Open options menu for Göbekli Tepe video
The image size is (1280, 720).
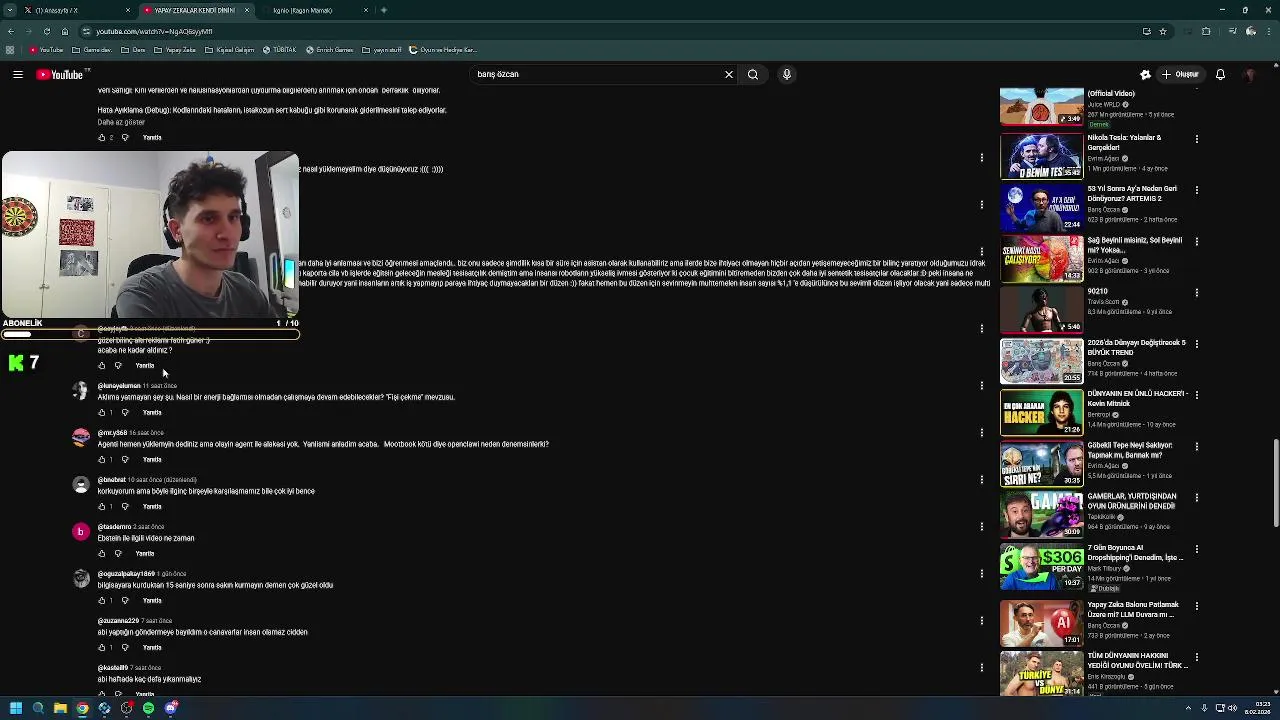coord(1196,446)
